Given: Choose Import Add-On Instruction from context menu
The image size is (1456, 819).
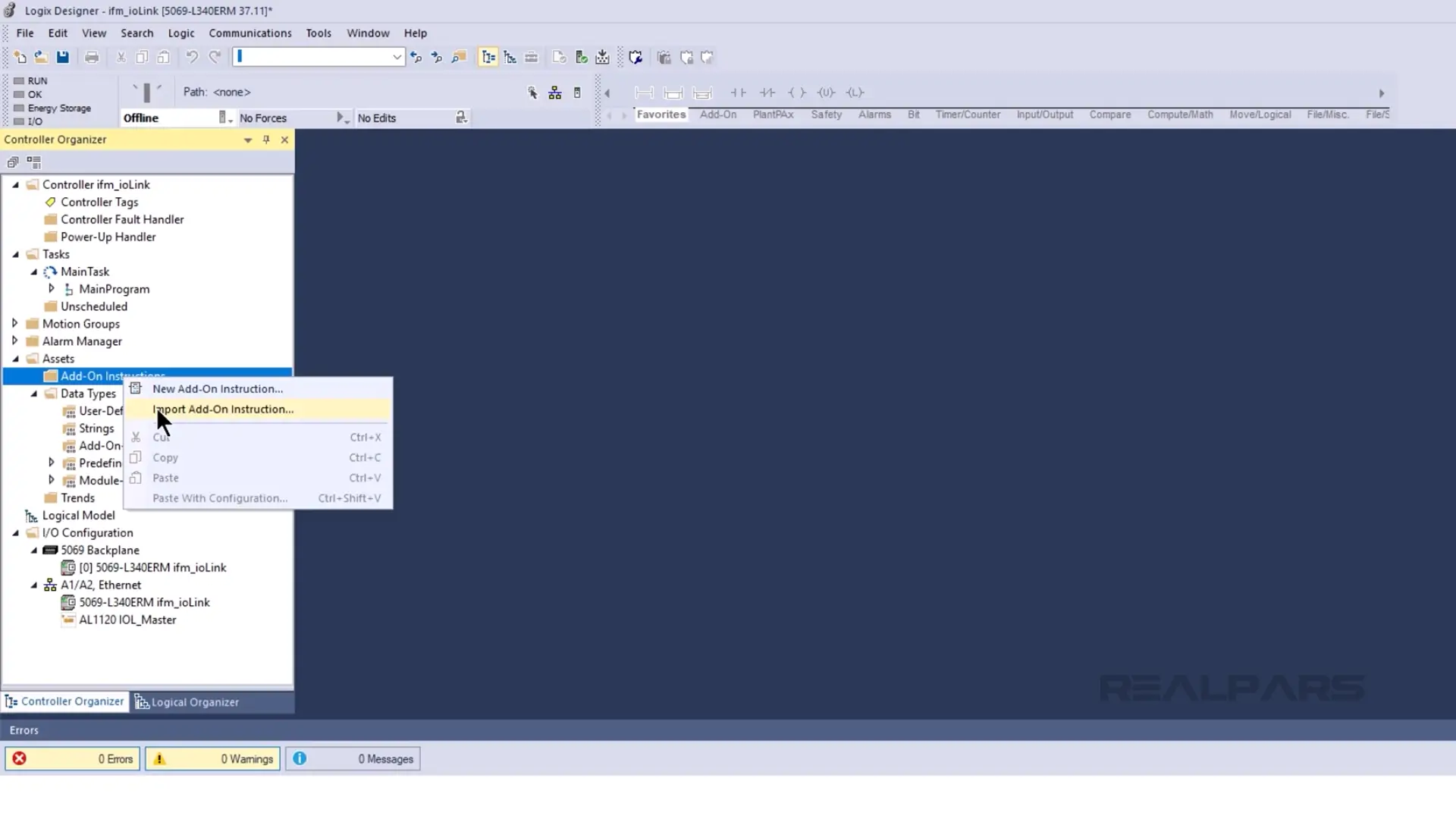Looking at the screenshot, I should 258,409.
